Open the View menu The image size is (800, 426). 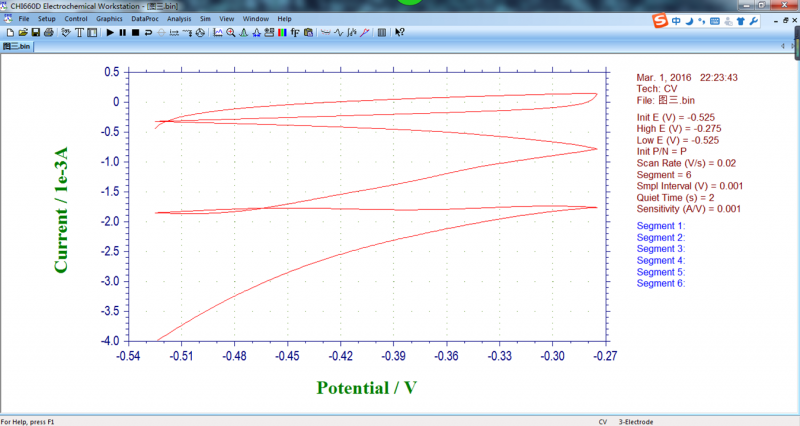tap(227, 19)
